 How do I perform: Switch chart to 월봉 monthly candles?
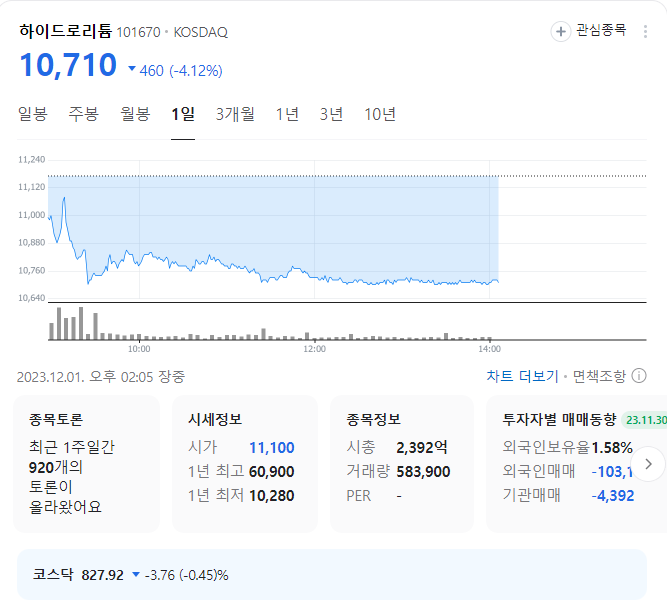pyautogui.click(x=135, y=114)
